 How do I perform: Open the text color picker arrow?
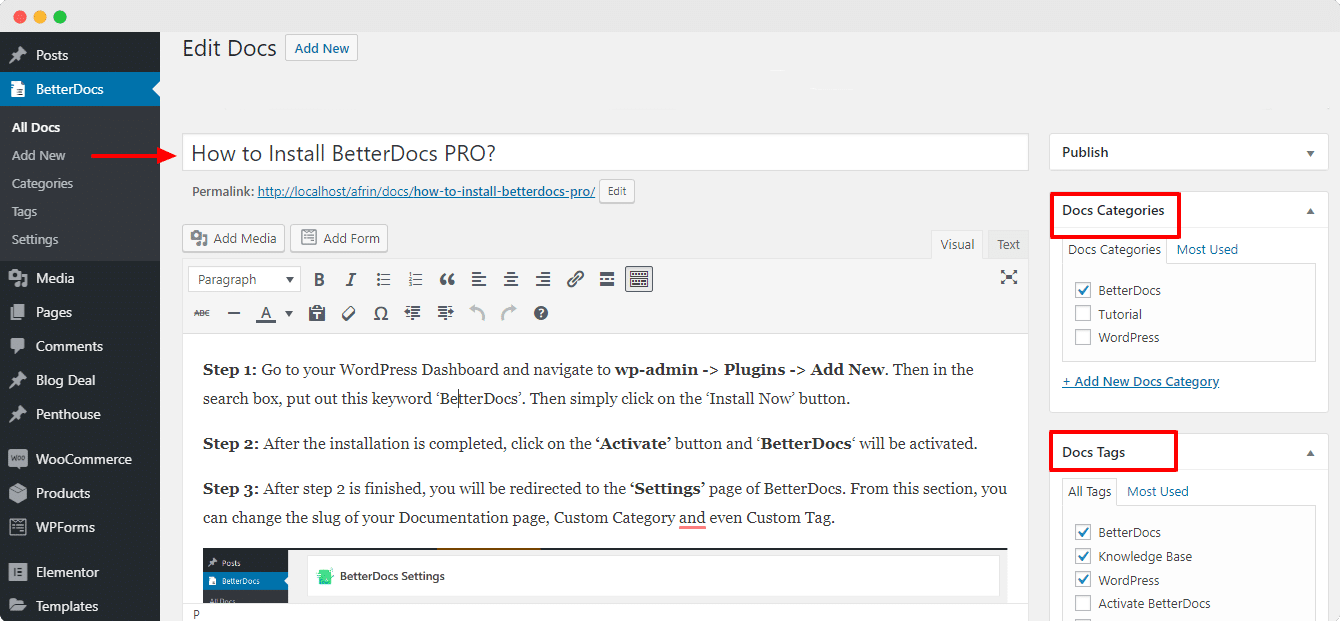289,313
